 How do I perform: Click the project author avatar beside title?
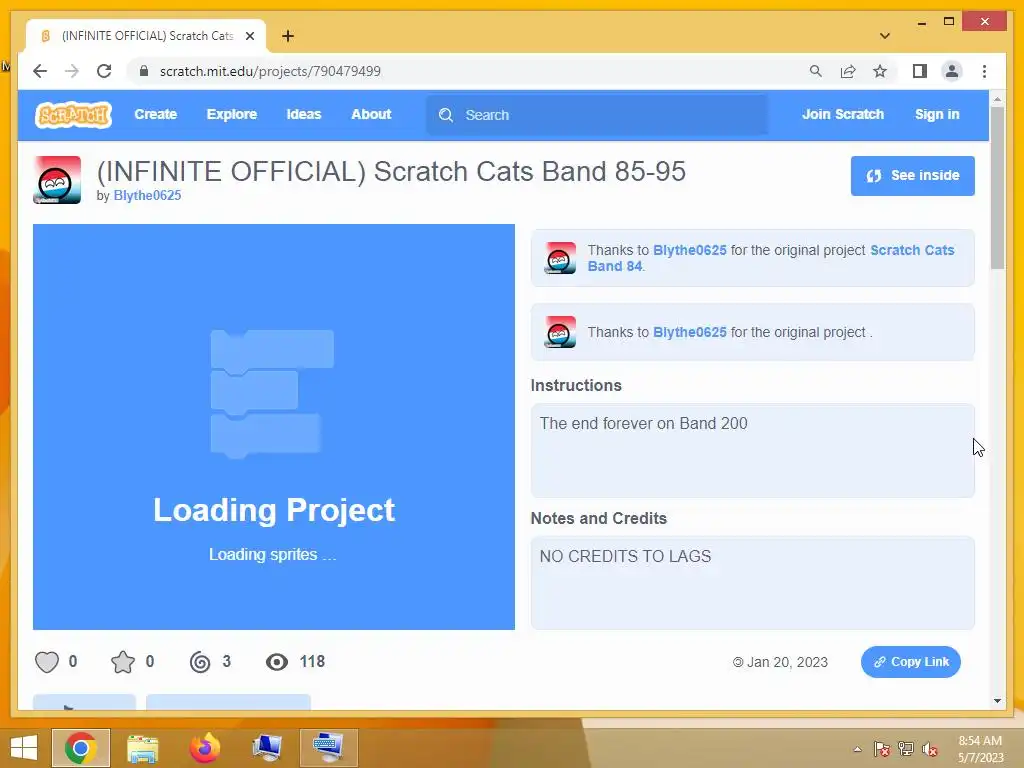[57, 180]
